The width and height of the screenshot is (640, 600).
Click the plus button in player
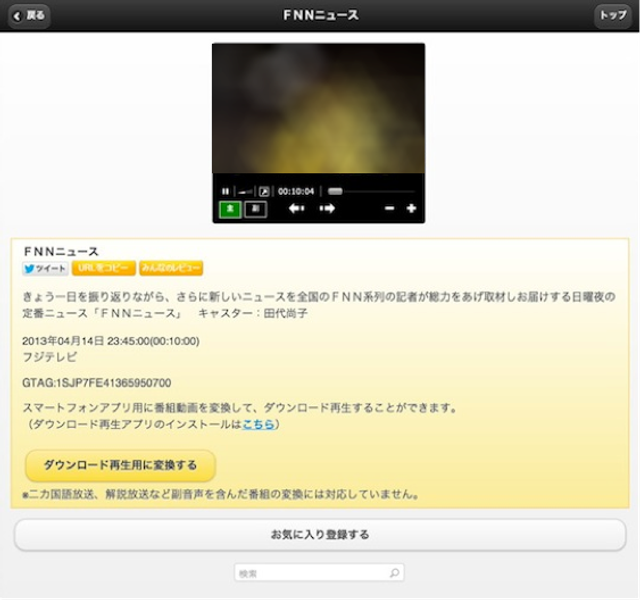411,209
